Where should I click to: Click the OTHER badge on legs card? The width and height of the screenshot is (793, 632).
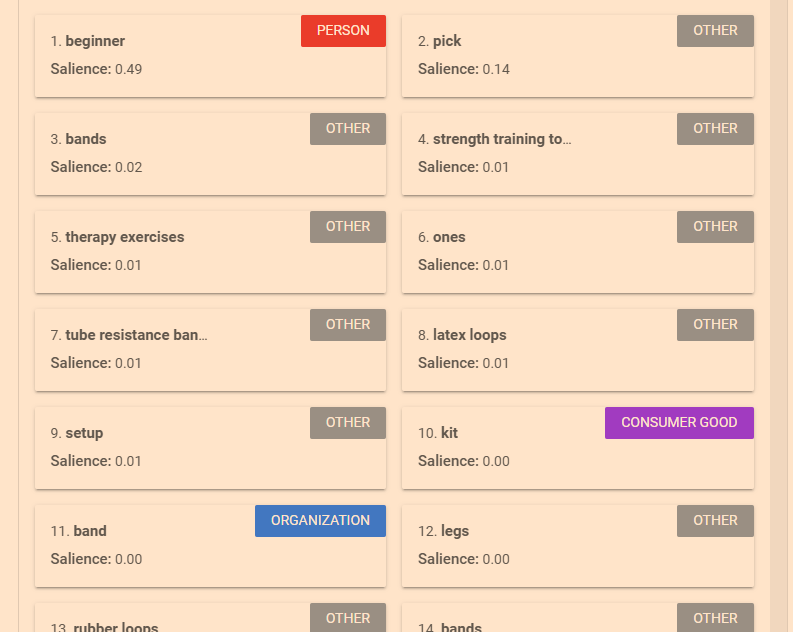point(715,521)
